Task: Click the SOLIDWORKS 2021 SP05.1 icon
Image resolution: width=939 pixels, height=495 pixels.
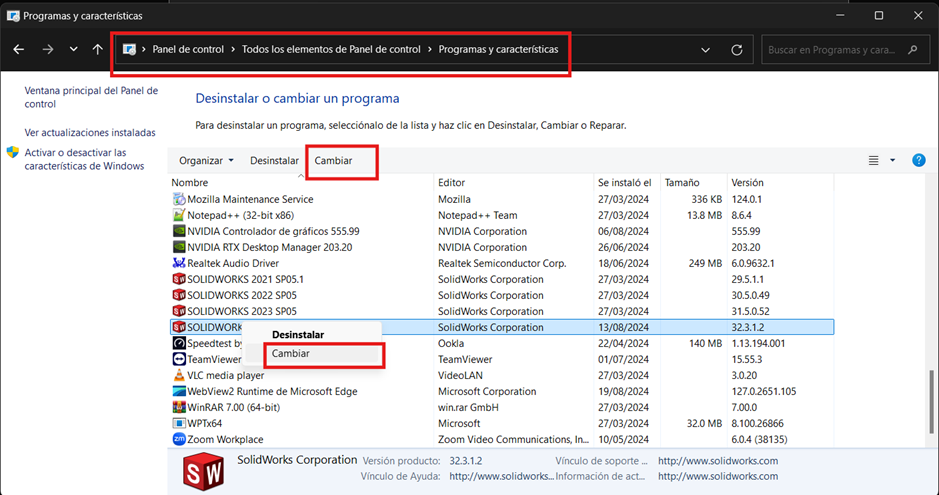Action: [x=178, y=279]
